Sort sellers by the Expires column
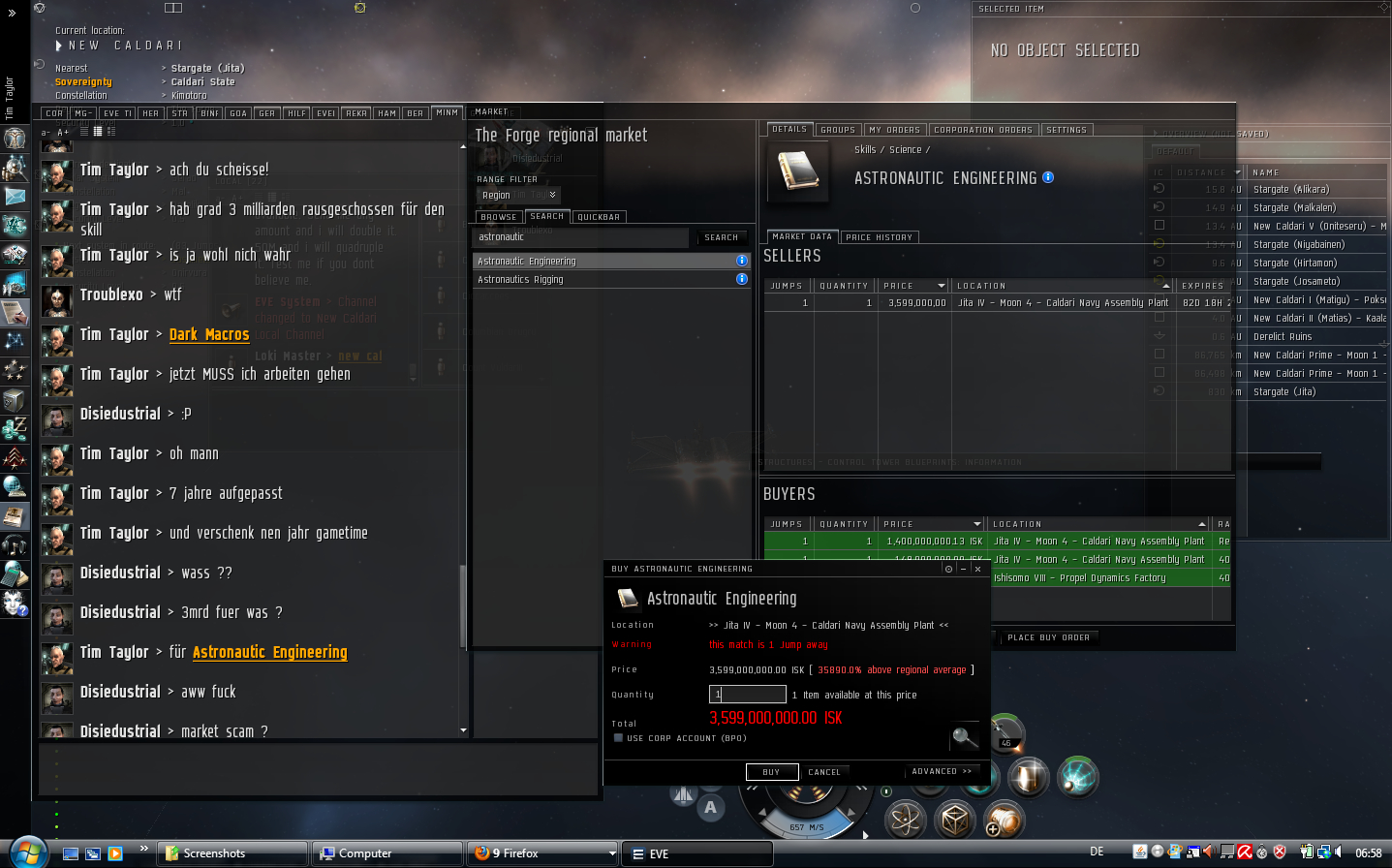 [x=1203, y=286]
